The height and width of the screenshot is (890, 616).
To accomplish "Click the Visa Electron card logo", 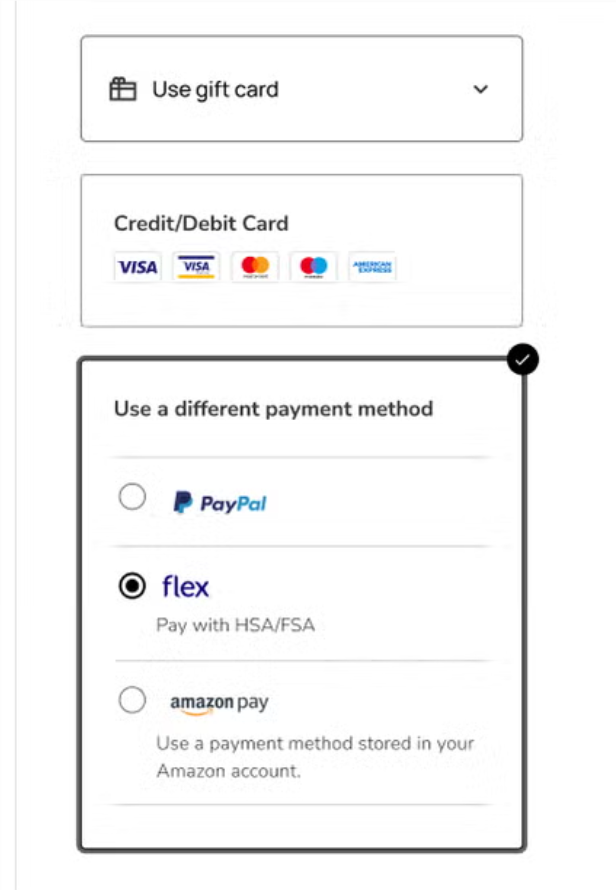I will 197,267.
